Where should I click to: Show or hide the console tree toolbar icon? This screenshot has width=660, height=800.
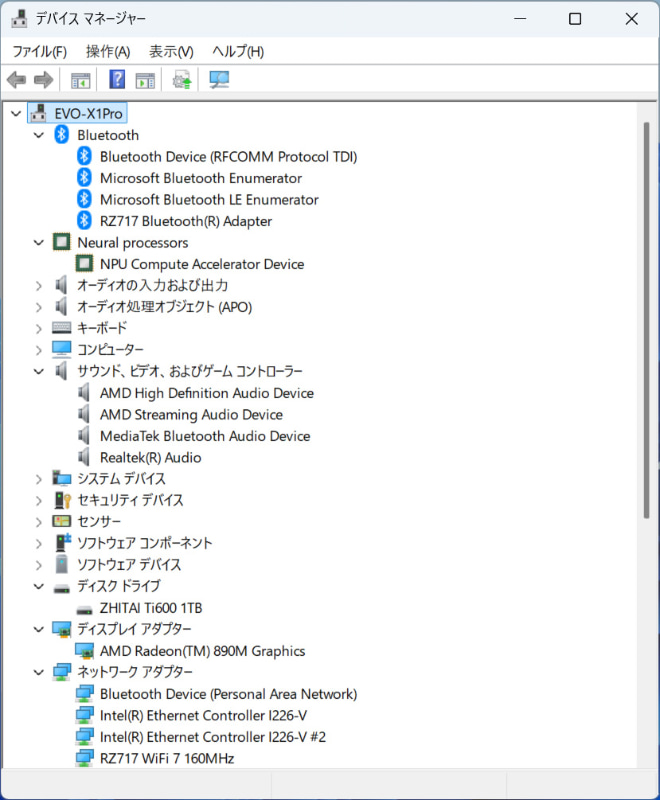pos(81,80)
